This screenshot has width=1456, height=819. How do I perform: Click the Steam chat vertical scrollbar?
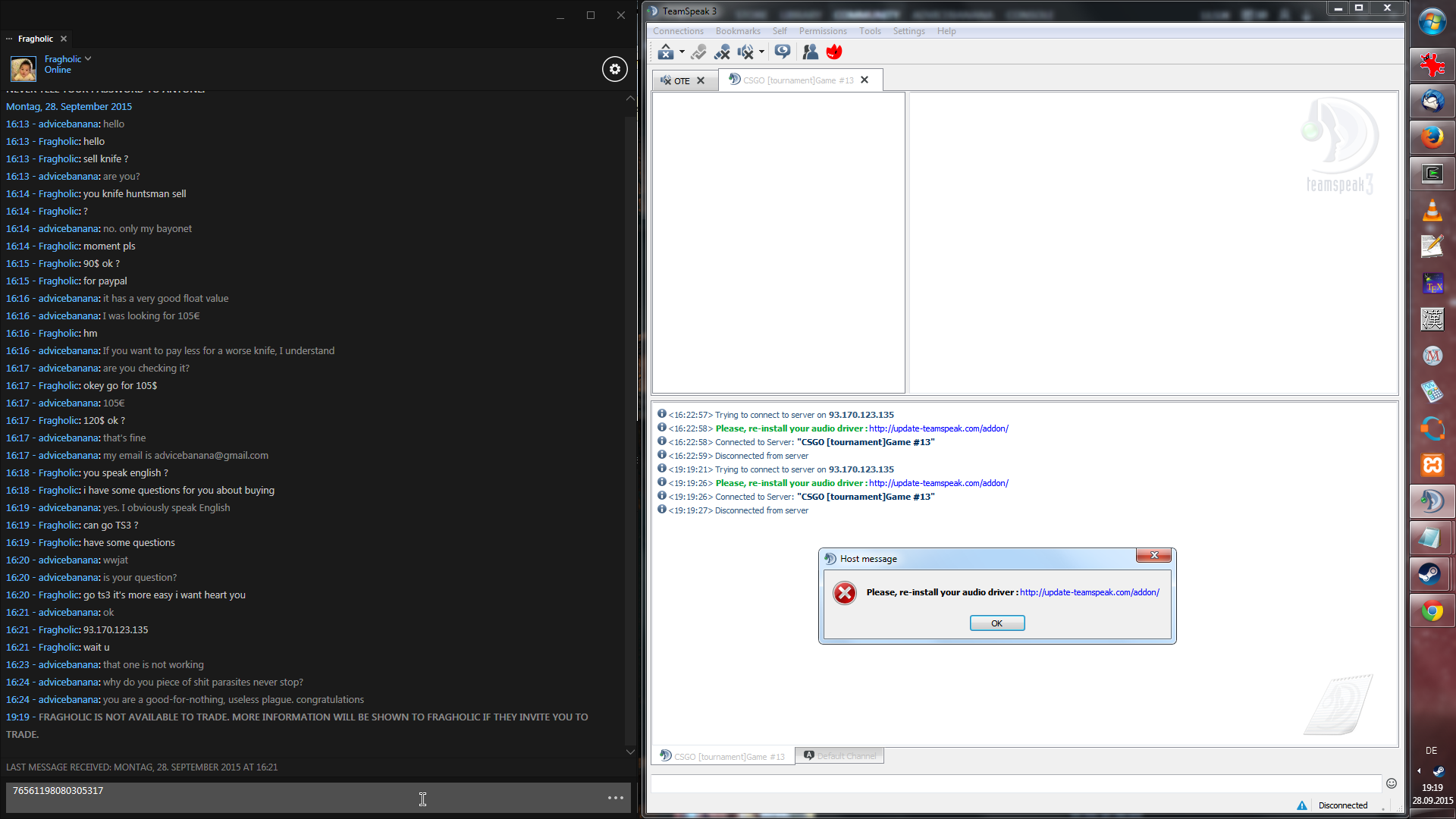[x=630, y=425]
